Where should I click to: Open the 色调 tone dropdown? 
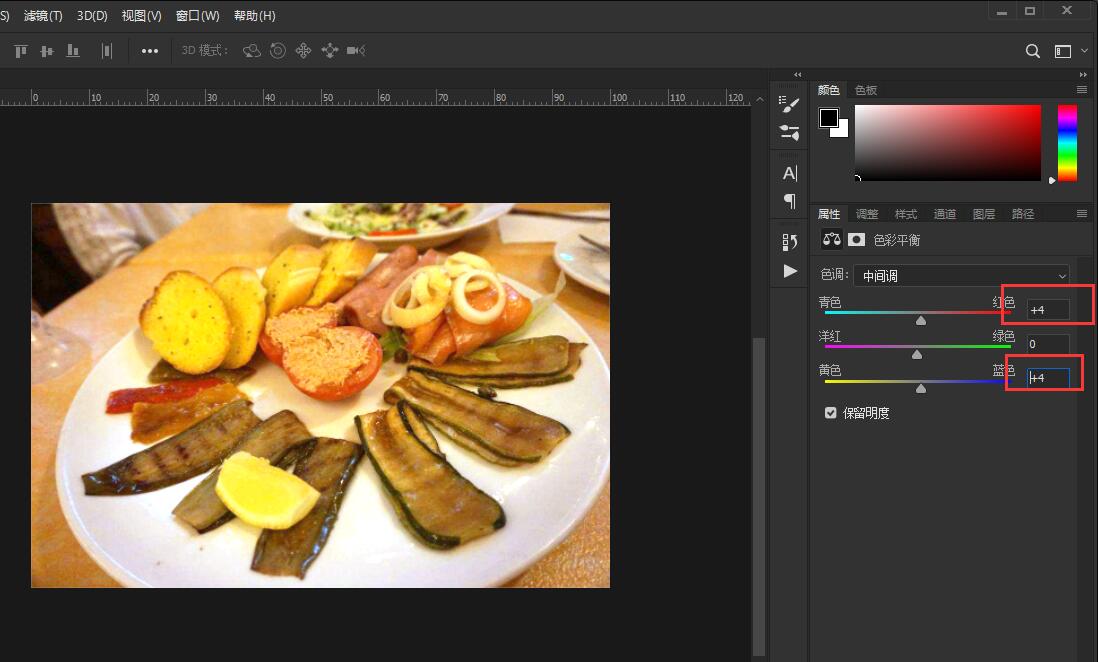(960, 275)
